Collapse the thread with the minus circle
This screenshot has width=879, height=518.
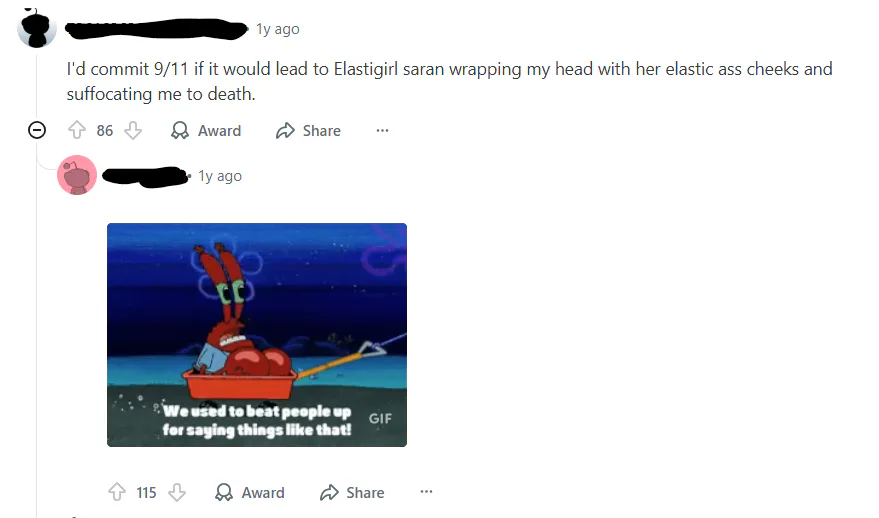pos(37,130)
